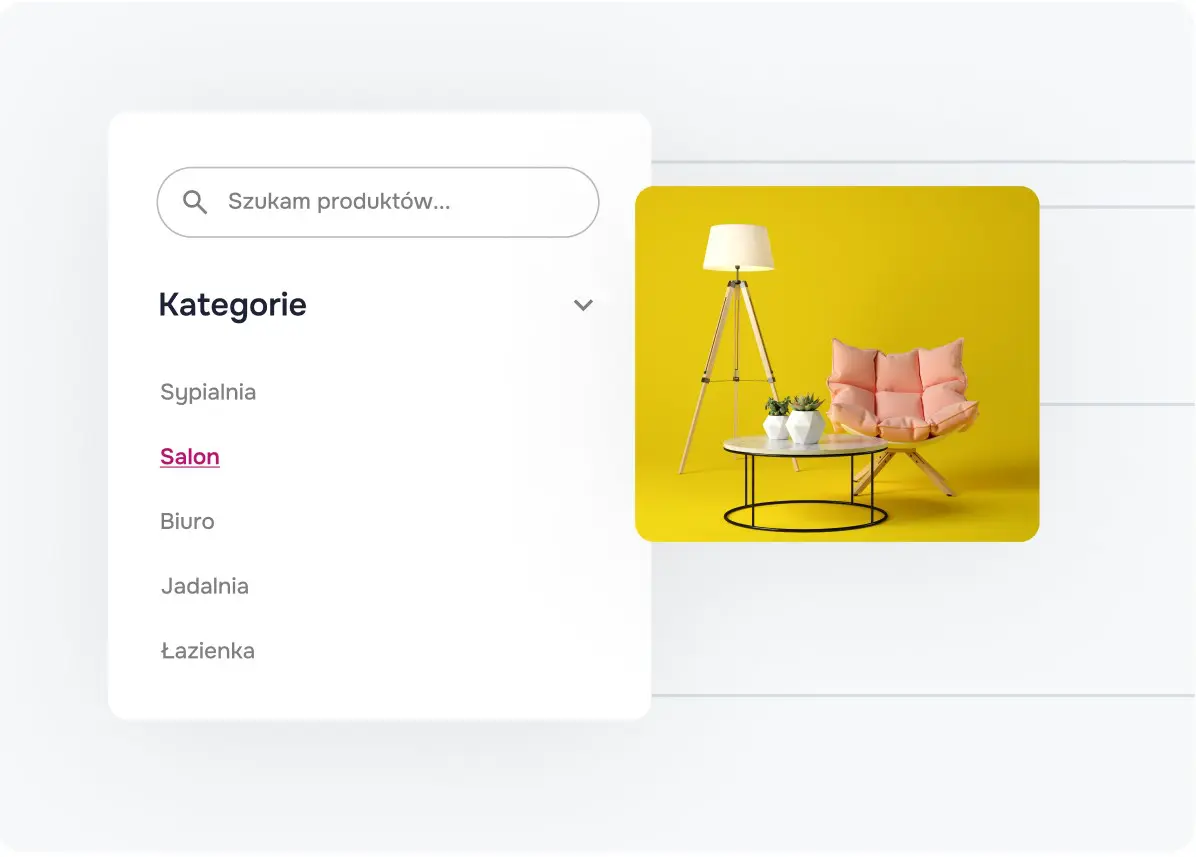Click blank space below Łazienka in the panel
1196x857 pixels.
(380, 692)
